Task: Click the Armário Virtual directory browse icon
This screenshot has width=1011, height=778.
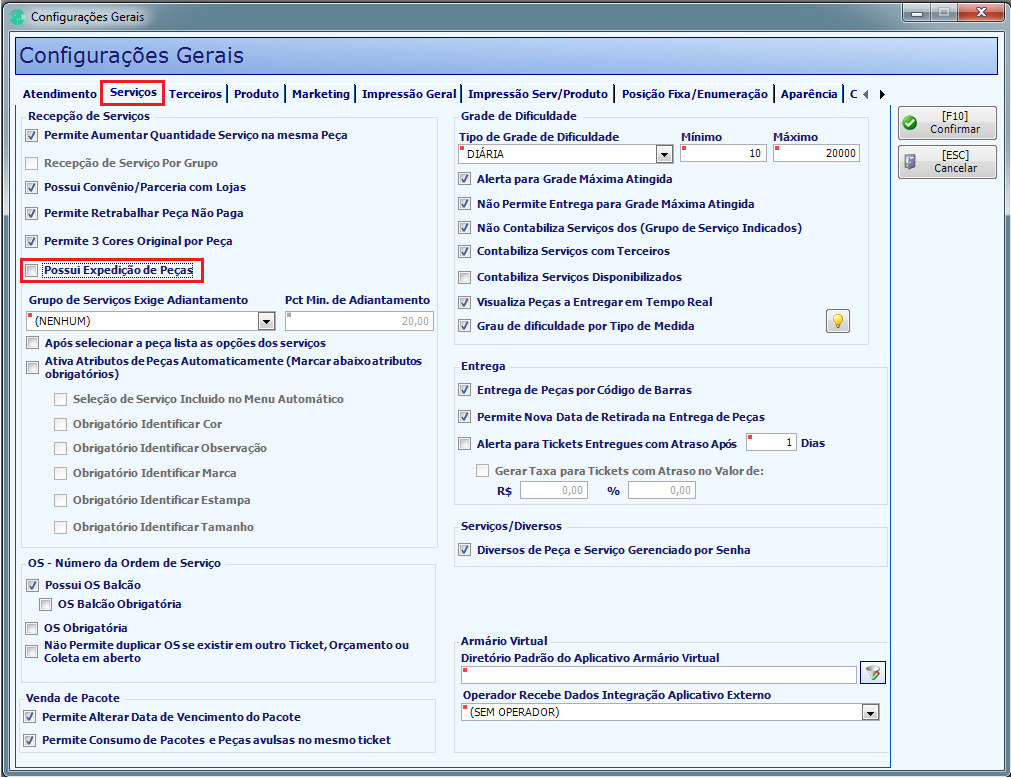Action: (873, 673)
